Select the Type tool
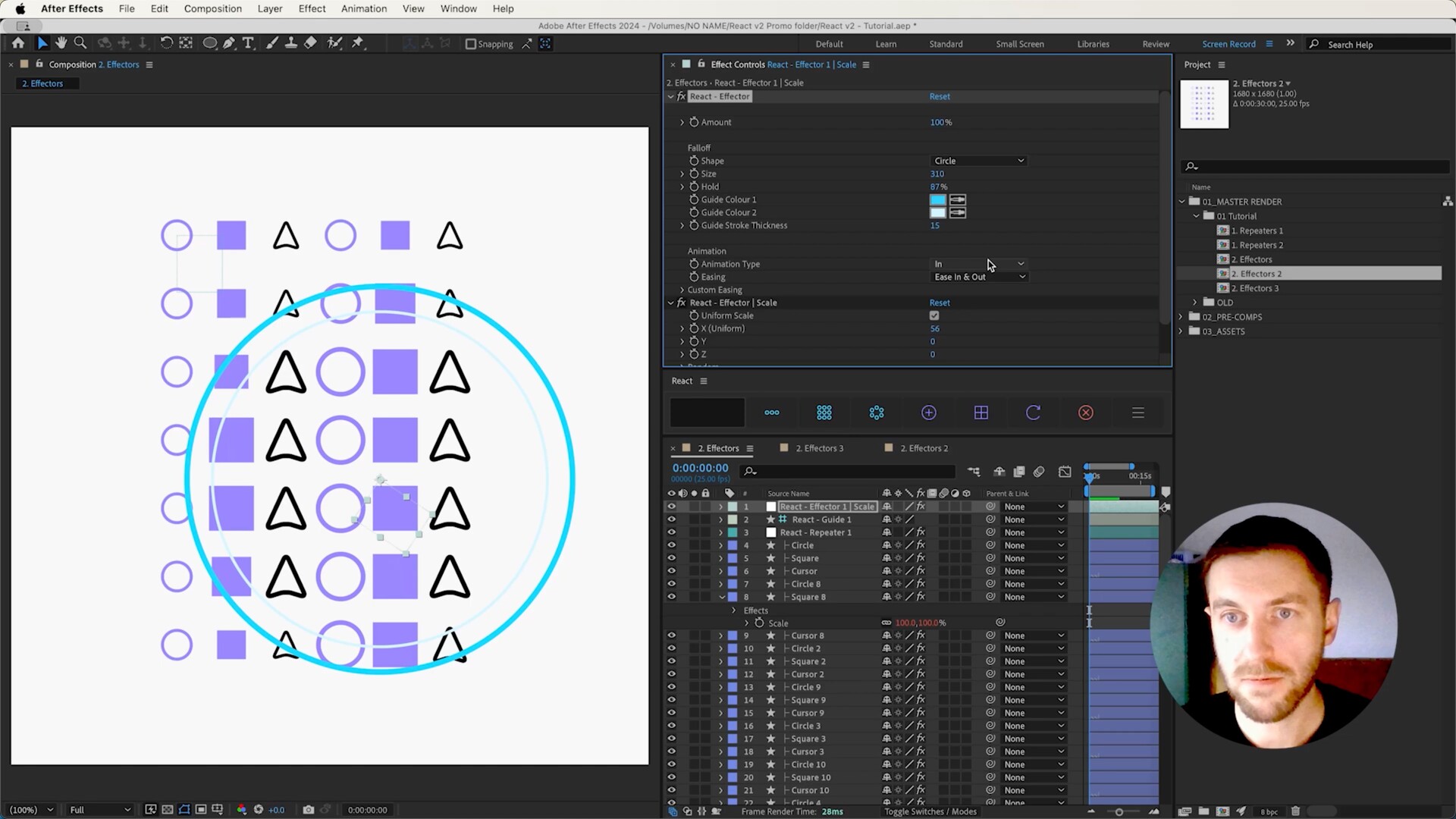The width and height of the screenshot is (1456, 819). (x=248, y=43)
